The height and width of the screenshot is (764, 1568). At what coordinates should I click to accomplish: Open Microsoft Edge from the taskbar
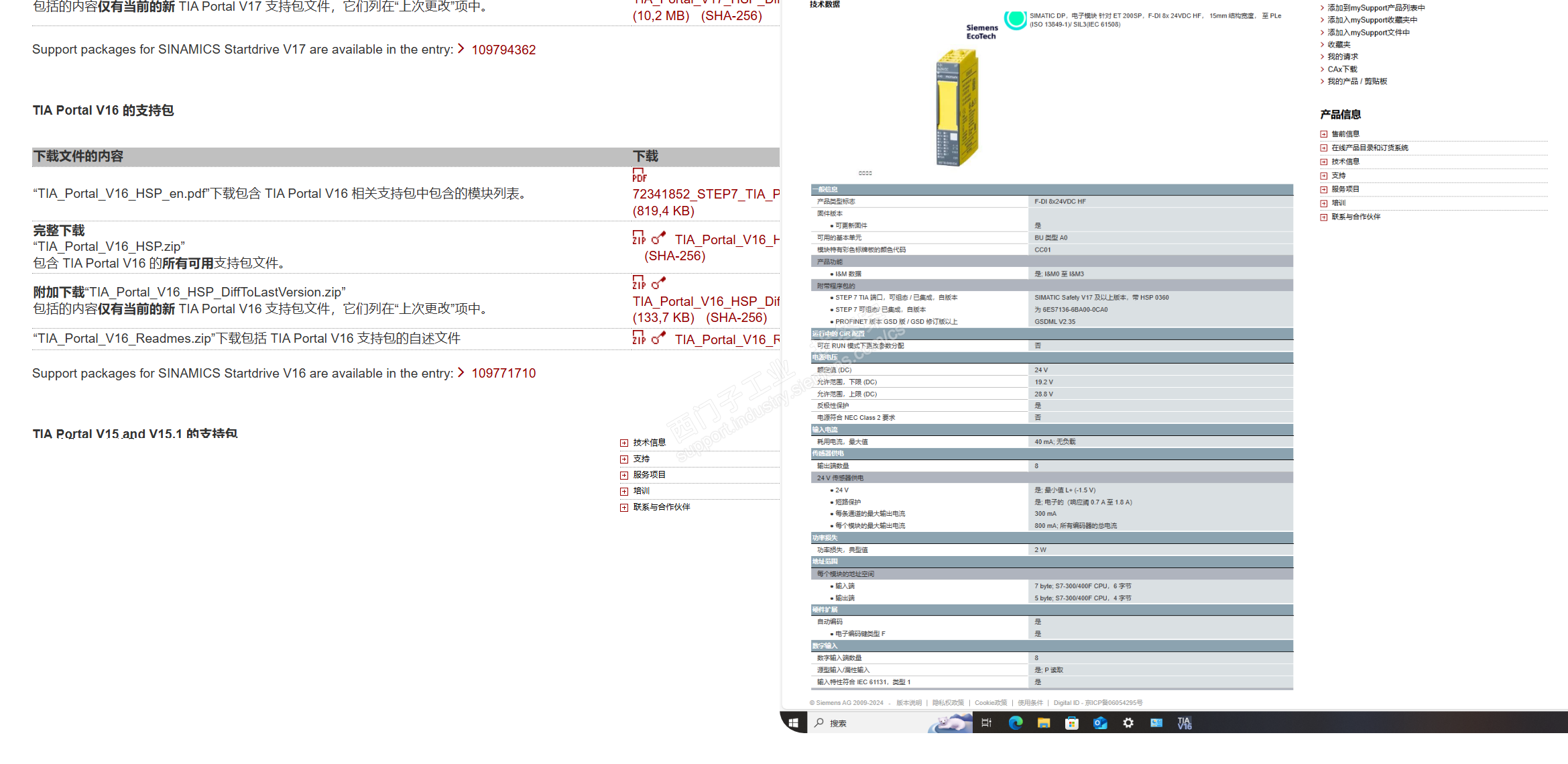(x=1016, y=723)
